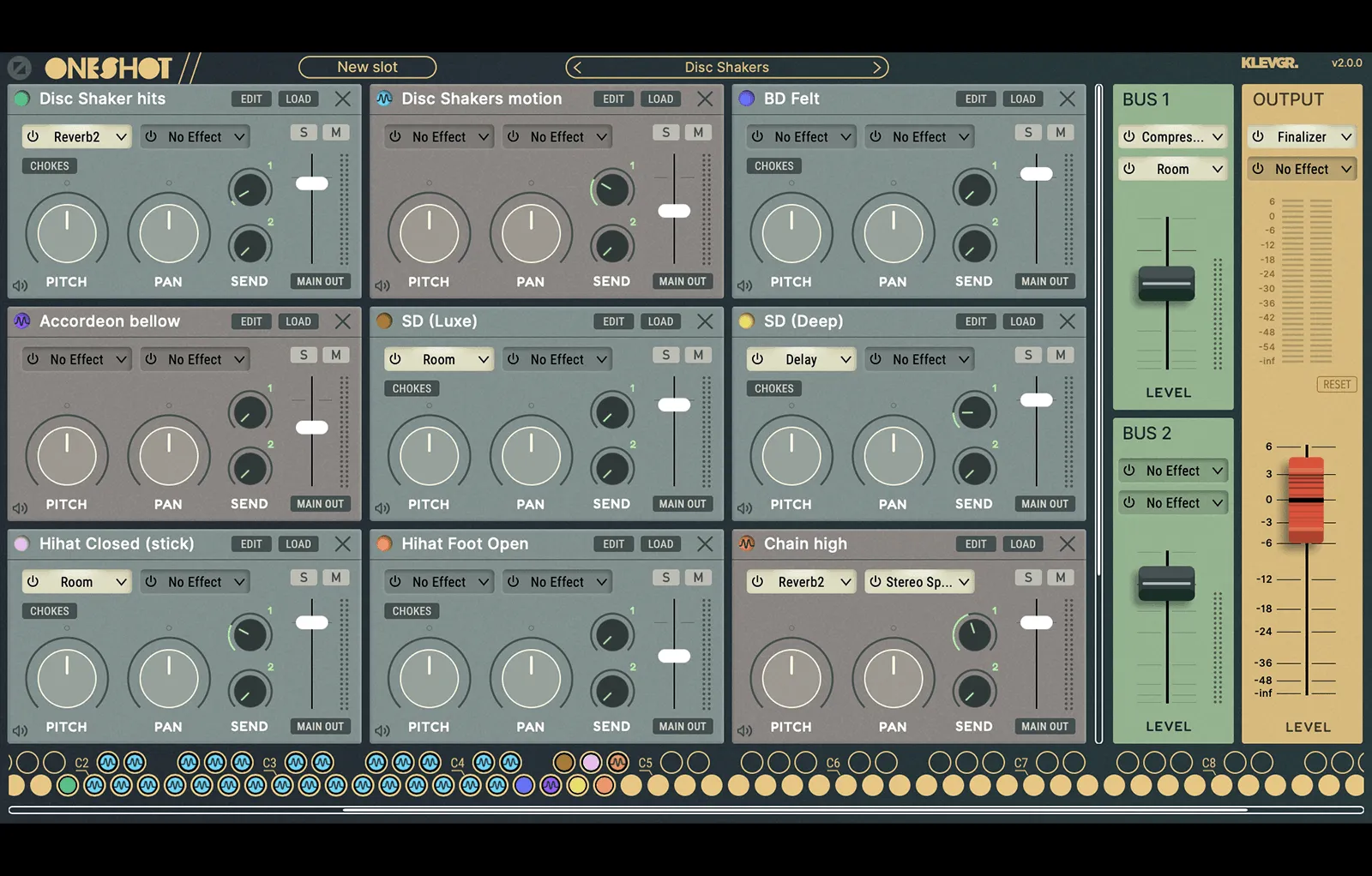Open the Room effect dropdown on Hihat Closed (stick)
Image resolution: width=1372 pixels, height=876 pixels.
click(x=76, y=581)
